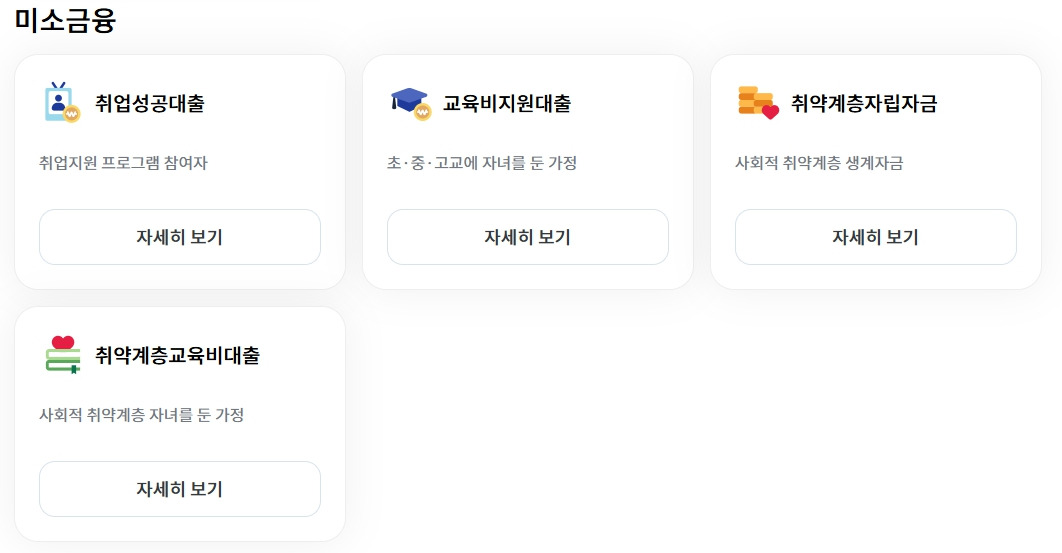
Task: Click the 취업지원 프로그램 참여자 description
Action: coord(123,163)
